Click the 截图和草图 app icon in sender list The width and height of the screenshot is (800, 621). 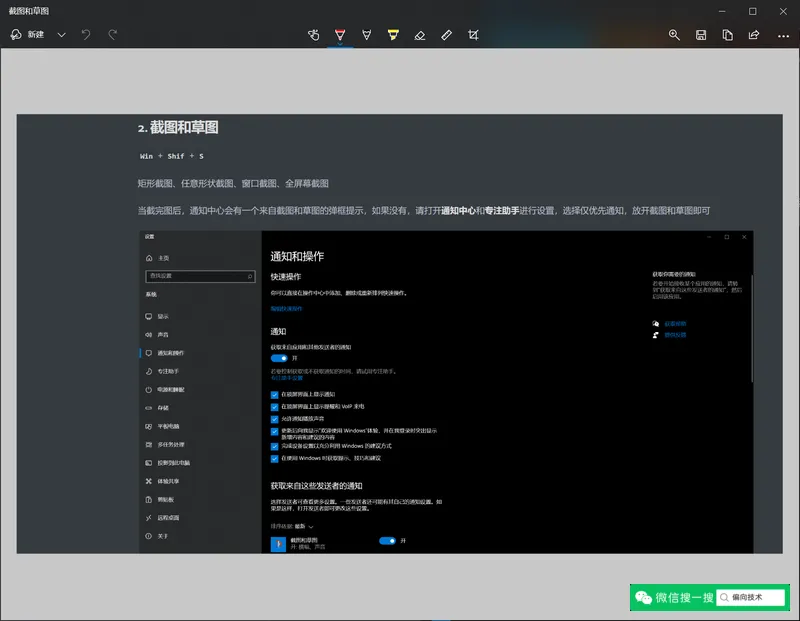pyautogui.click(x=278, y=544)
